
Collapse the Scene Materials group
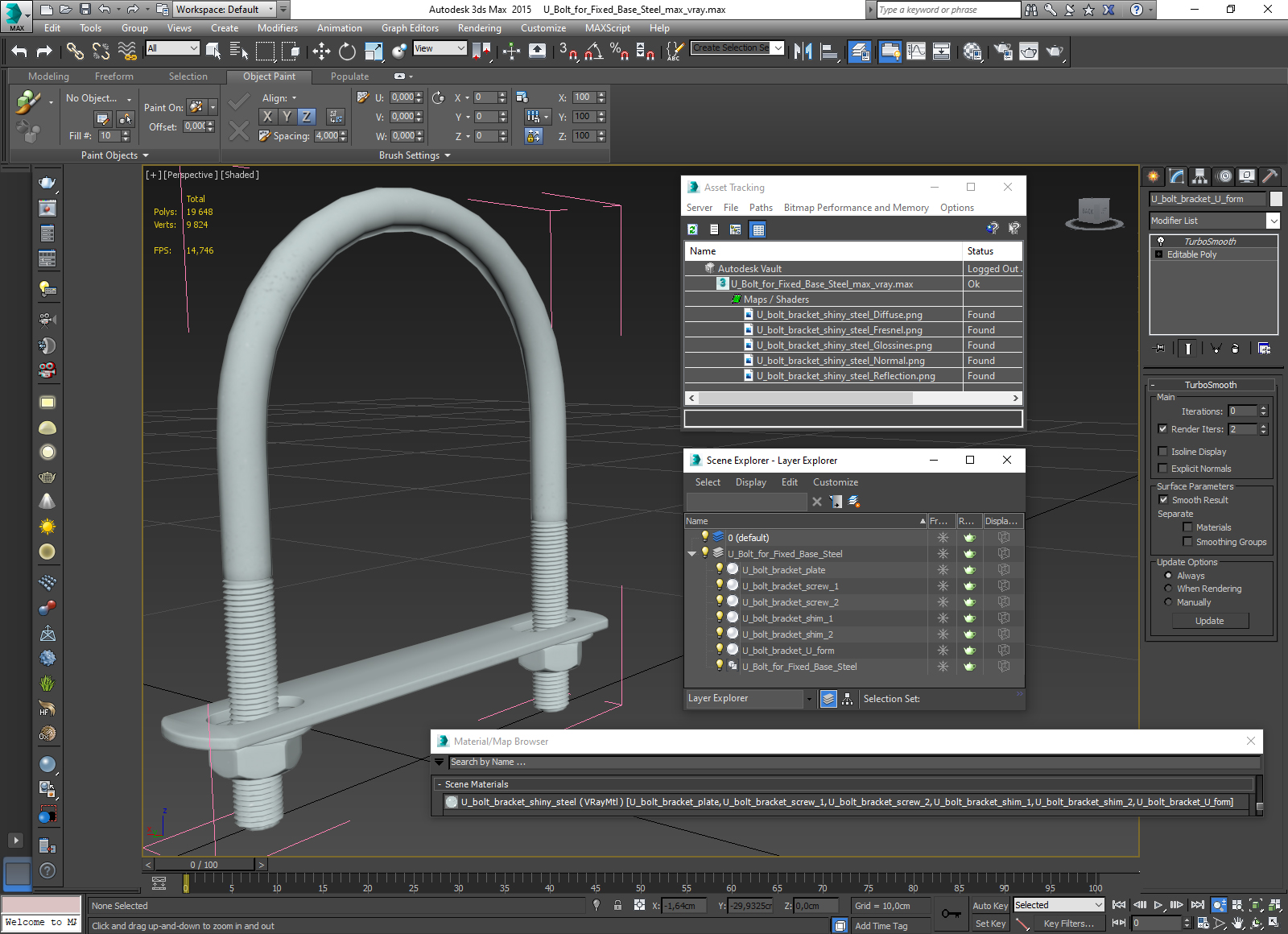[x=439, y=784]
